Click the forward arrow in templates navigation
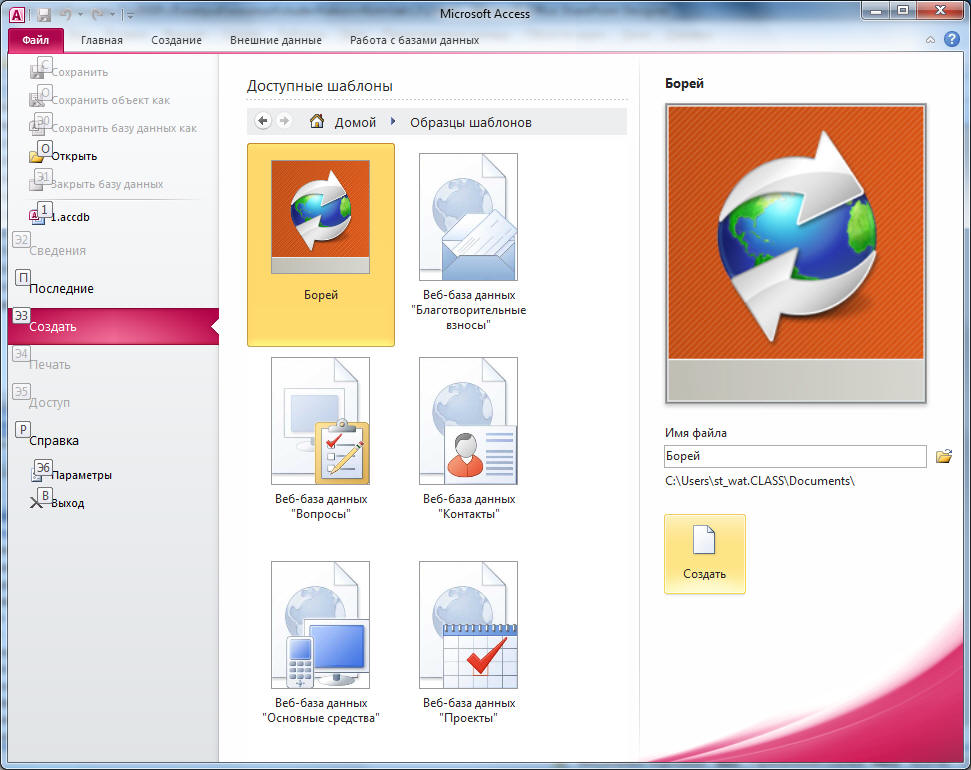 284,121
